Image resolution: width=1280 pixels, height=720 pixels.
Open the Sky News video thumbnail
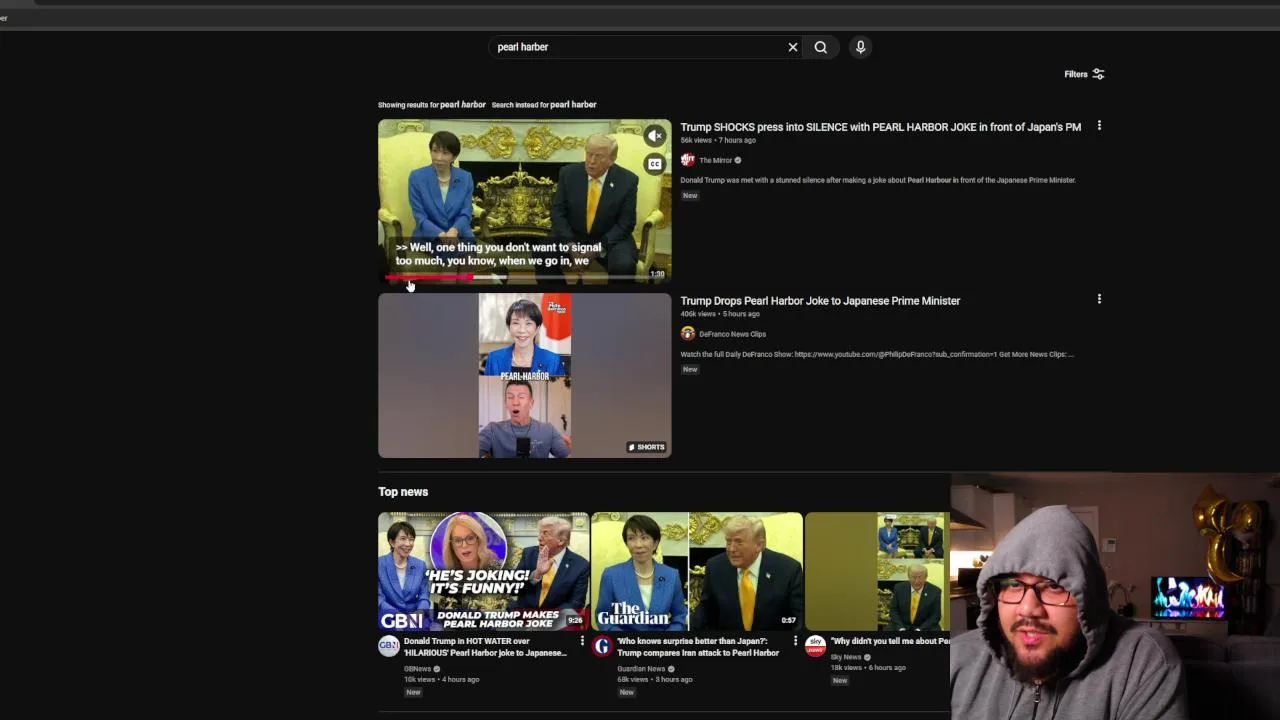point(877,571)
